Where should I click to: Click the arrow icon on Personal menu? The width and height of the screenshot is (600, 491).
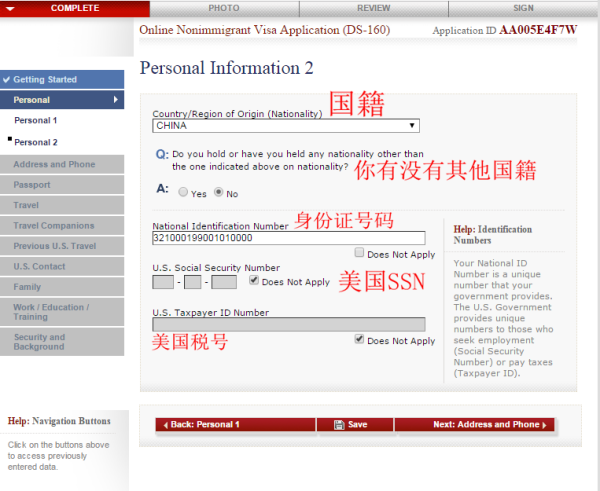(115, 100)
